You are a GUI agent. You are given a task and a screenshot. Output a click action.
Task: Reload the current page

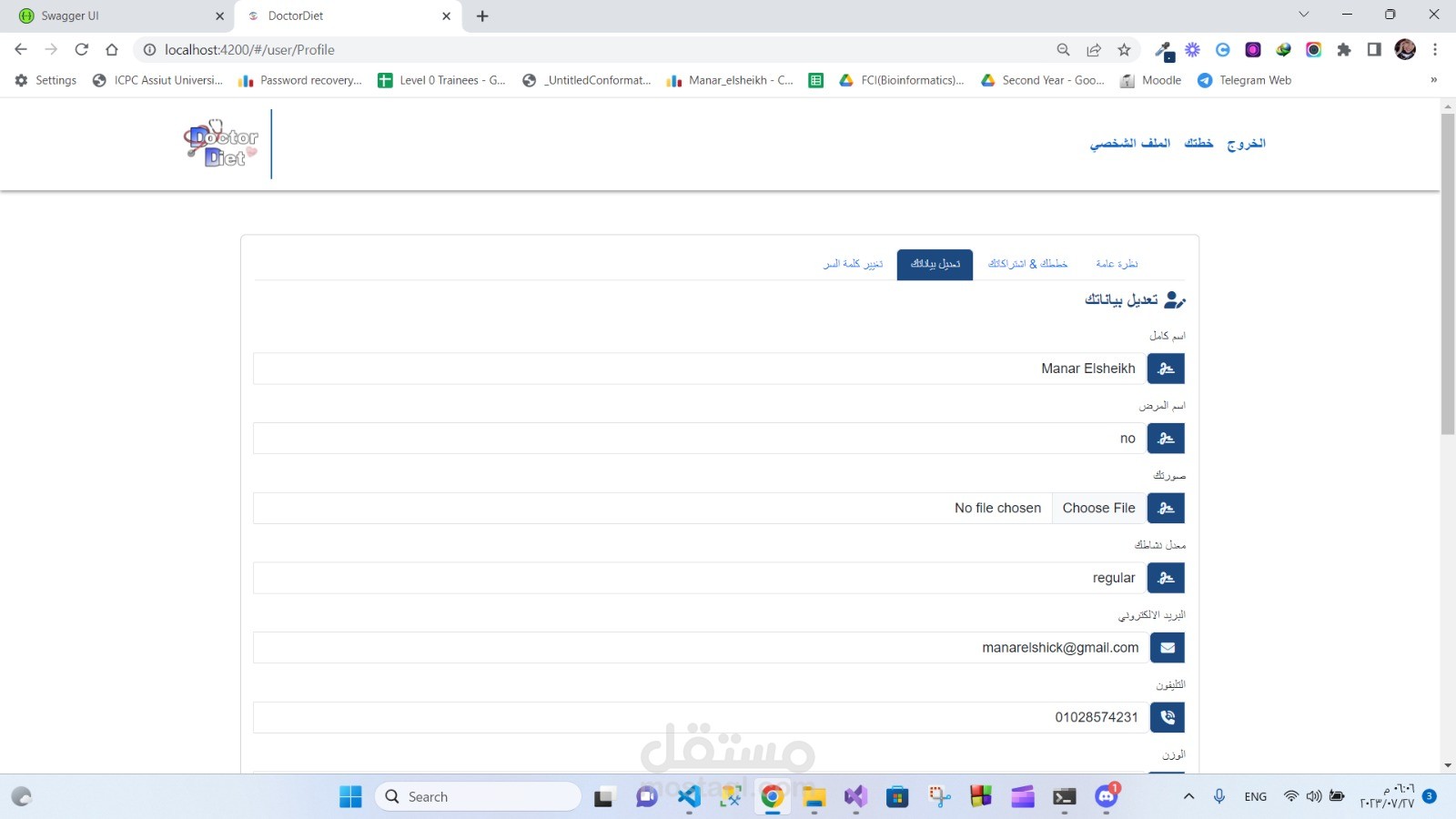coord(82,50)
